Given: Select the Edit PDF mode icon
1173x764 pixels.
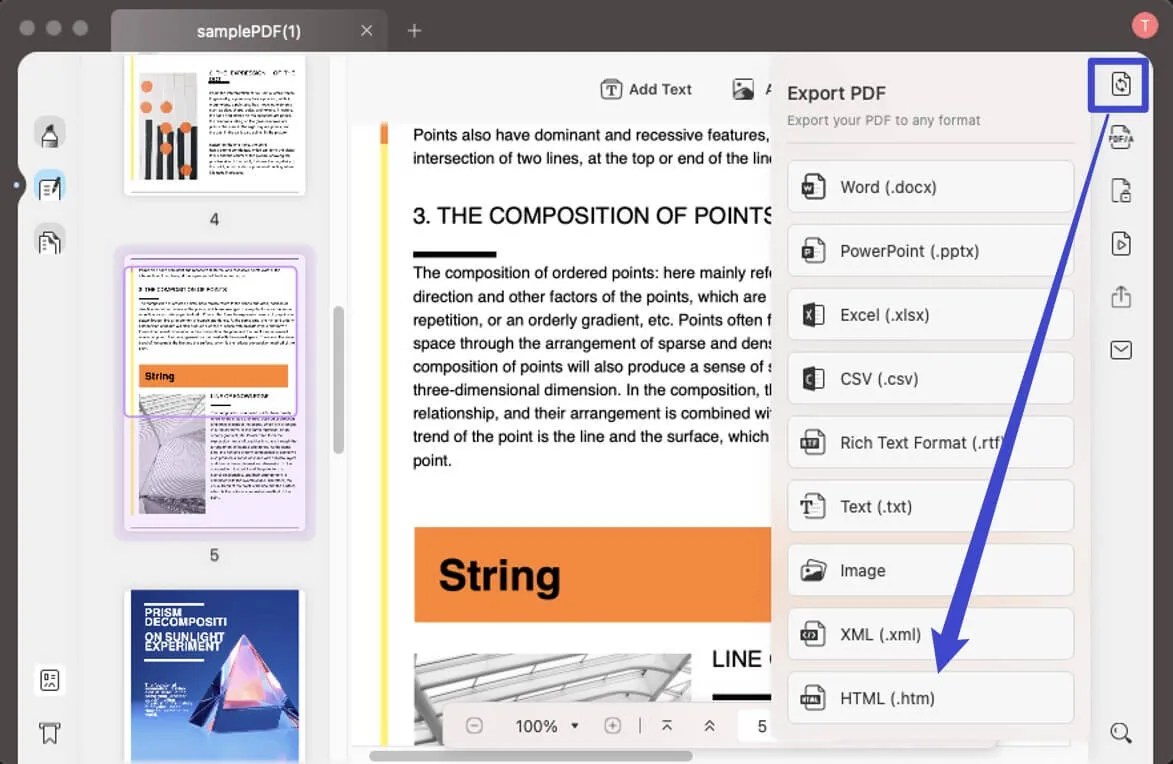Looking at the screenshot, I should [x=49, y=187].
